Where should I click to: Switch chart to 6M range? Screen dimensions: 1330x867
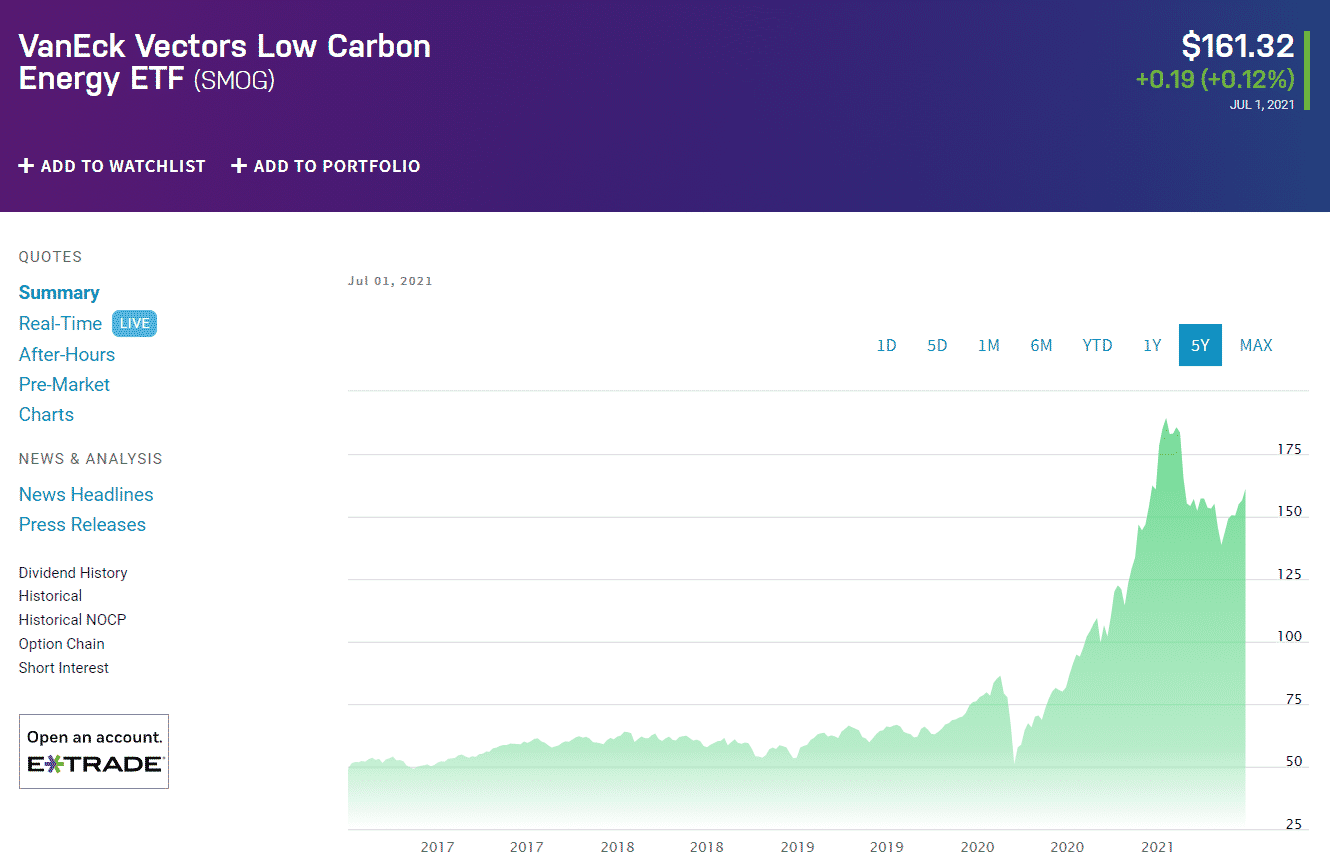(1041, 345)
